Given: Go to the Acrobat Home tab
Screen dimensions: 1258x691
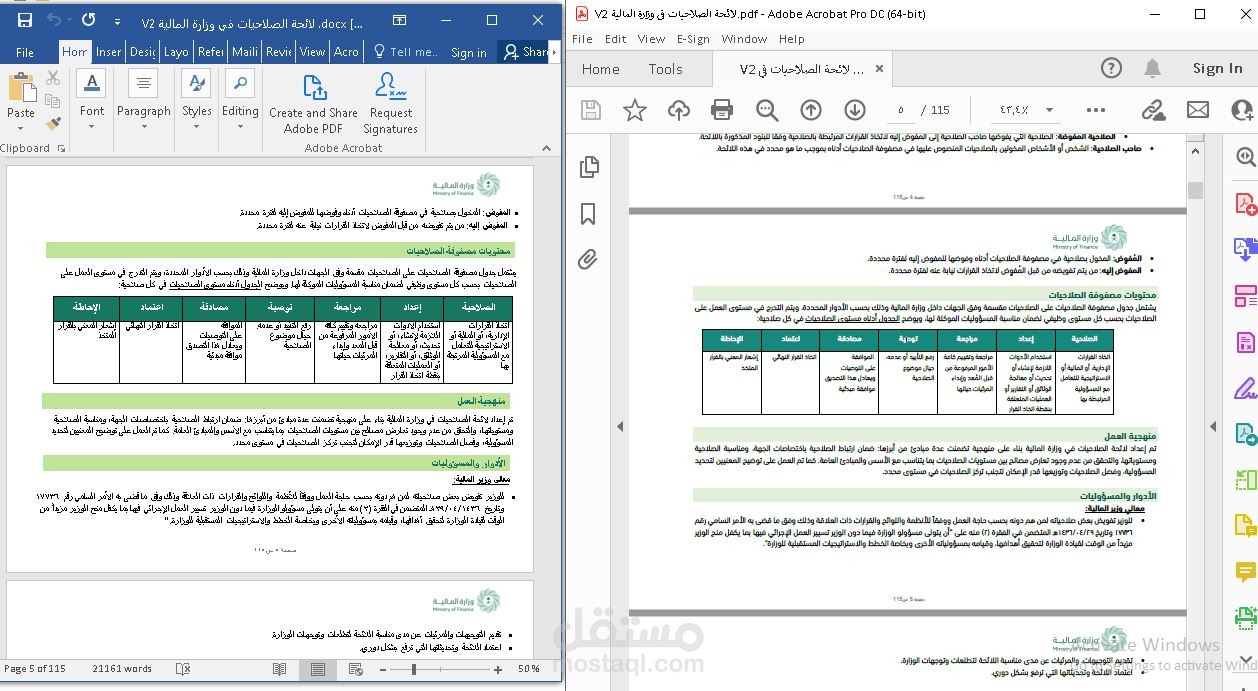Looking at the screenshot, I should (x=601, y=69).
